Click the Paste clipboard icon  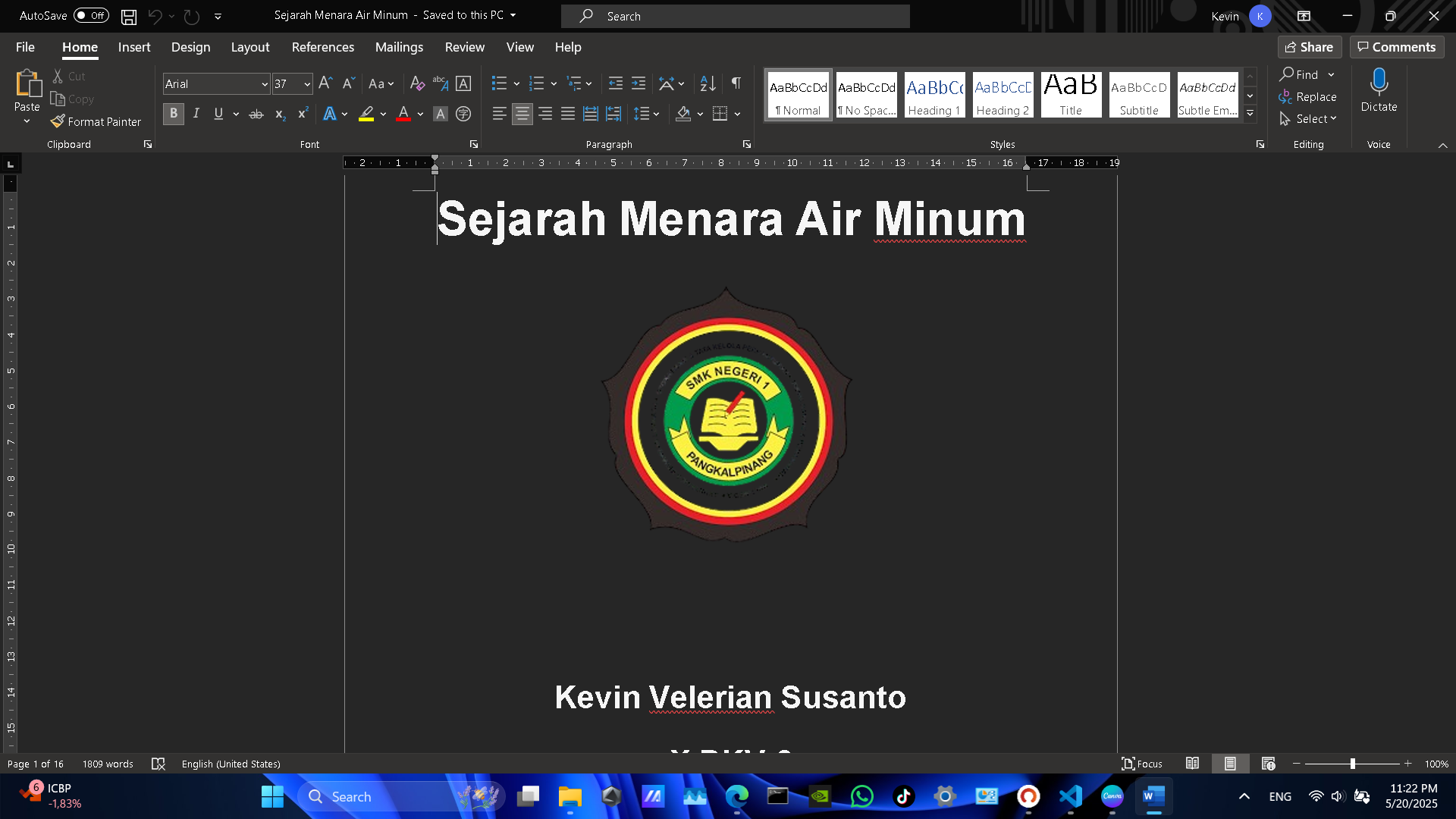(28, 83)
